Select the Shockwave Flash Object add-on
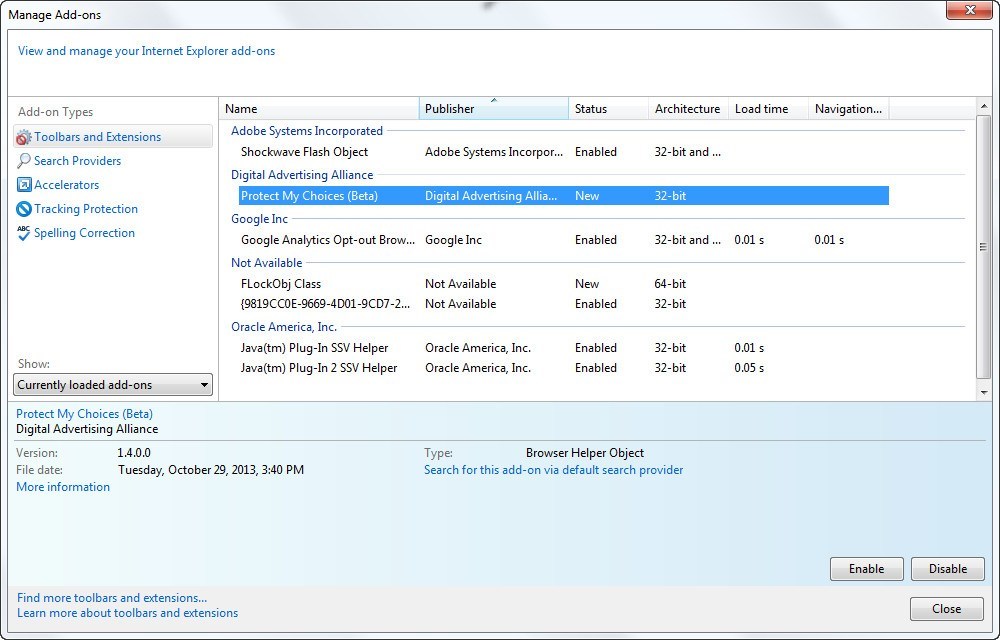This screenshot has height=640, width=1000. point(304,152)
